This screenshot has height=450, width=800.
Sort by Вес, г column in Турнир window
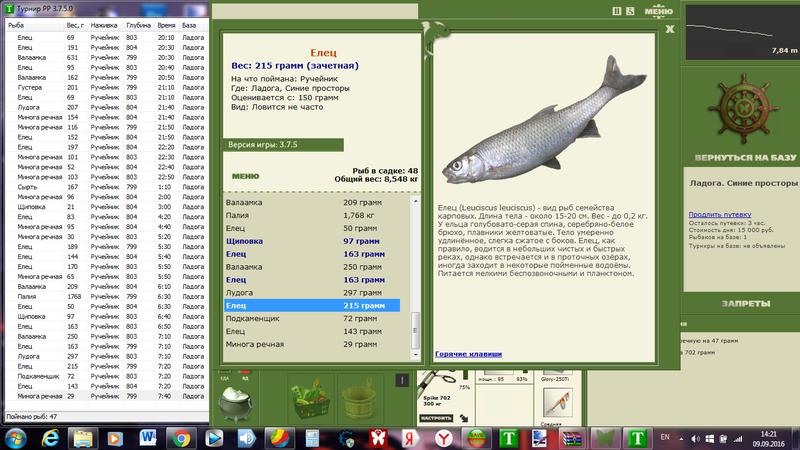[76, 25]
